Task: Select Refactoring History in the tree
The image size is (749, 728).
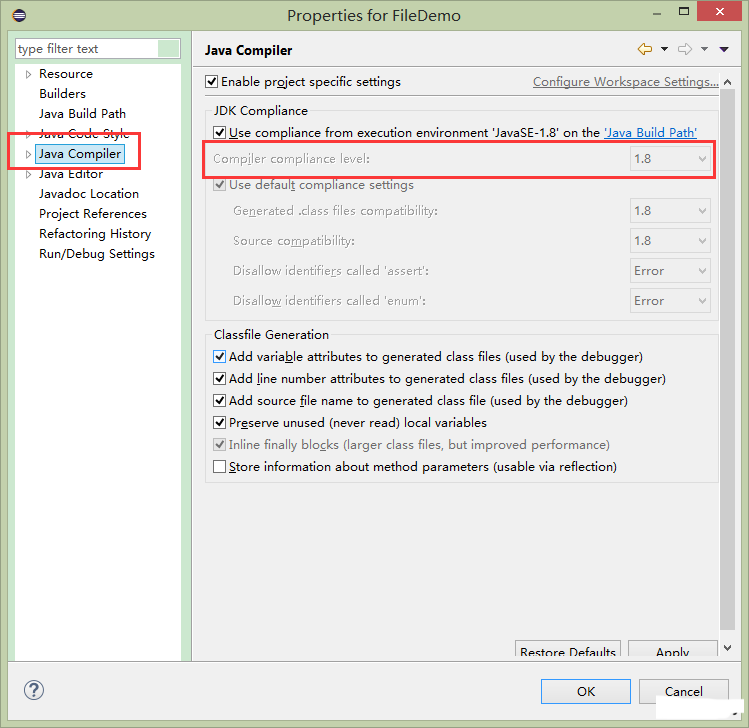Action: click(95, 234)
